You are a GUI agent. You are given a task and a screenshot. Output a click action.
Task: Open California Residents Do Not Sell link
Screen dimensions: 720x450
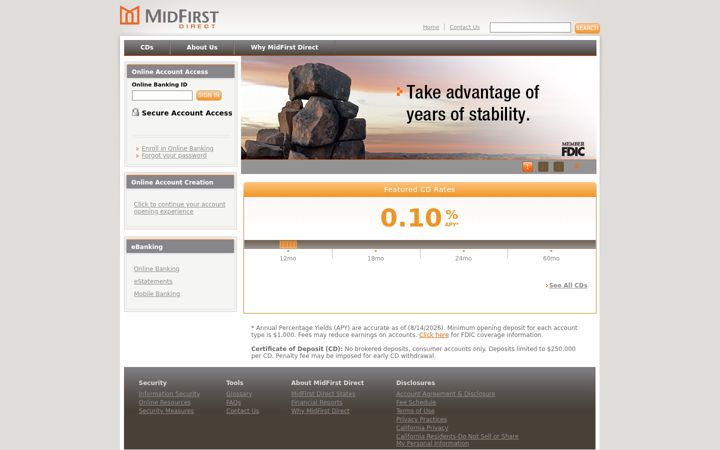pos(457,439)
